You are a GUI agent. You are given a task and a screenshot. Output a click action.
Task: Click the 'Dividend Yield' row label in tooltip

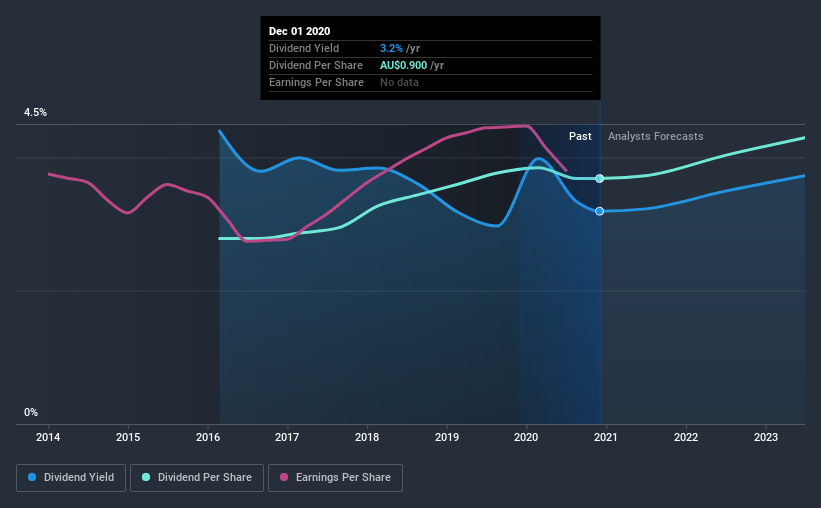[x=304, y=48]
